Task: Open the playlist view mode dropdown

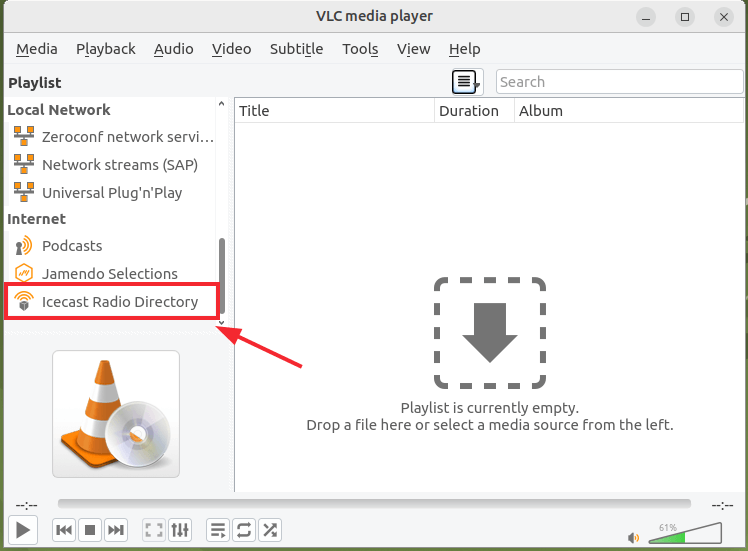Action: [467, 82]
